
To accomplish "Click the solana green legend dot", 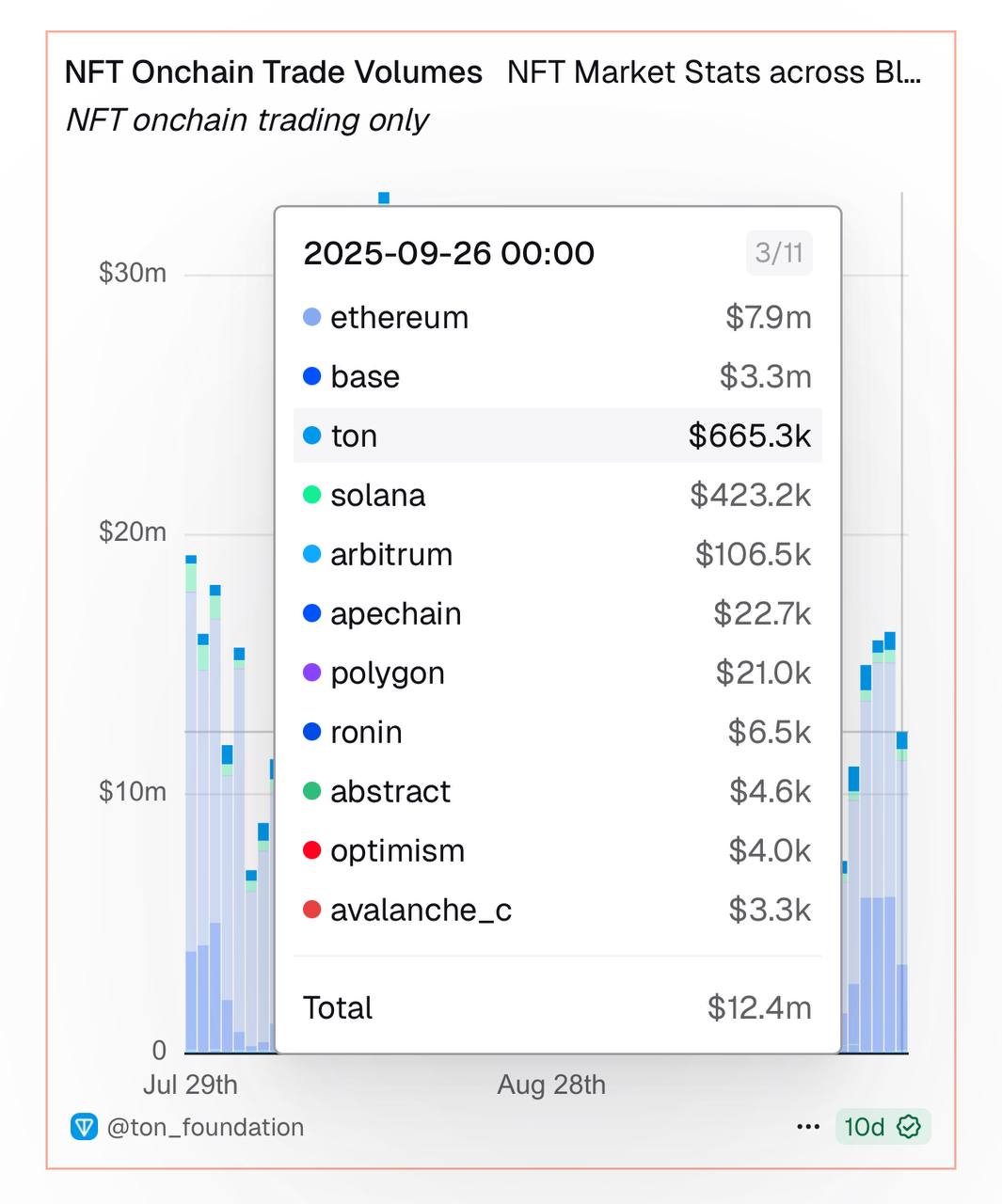I will tap(312, 495).
